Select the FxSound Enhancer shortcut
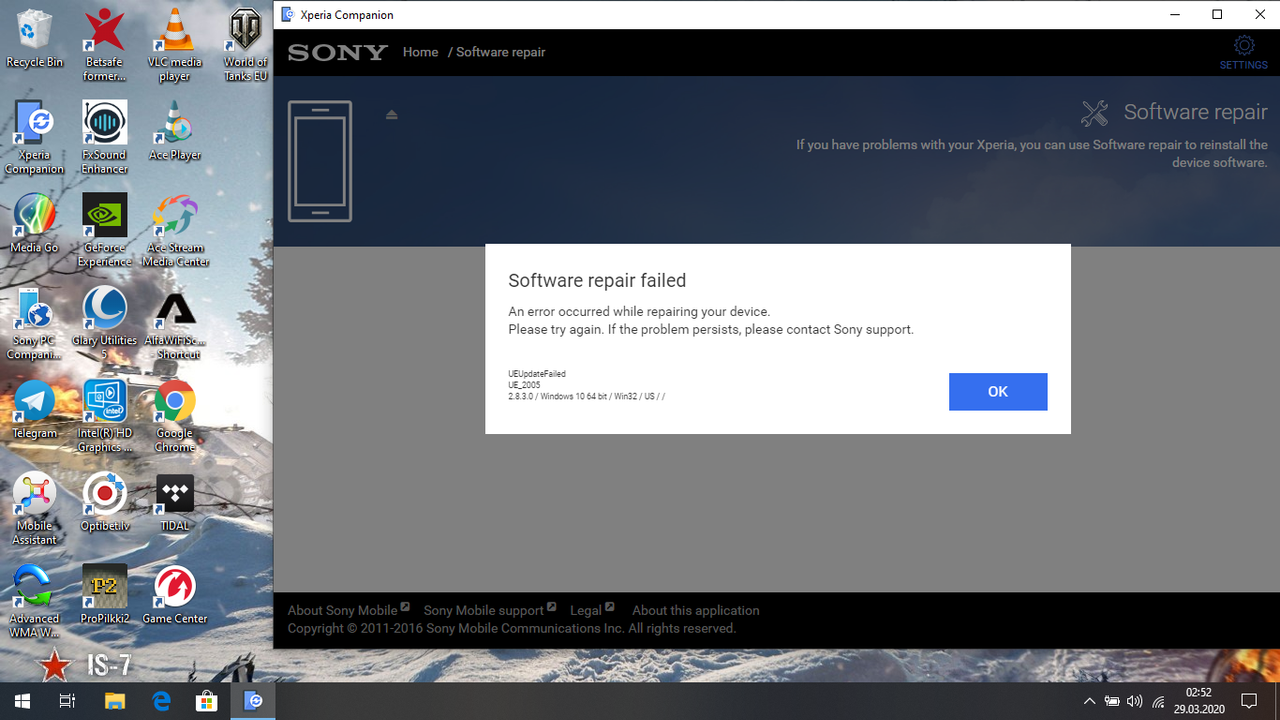The height and width of the screenshot is (720, 1280). pyautogui.click(x=105, y=138)
